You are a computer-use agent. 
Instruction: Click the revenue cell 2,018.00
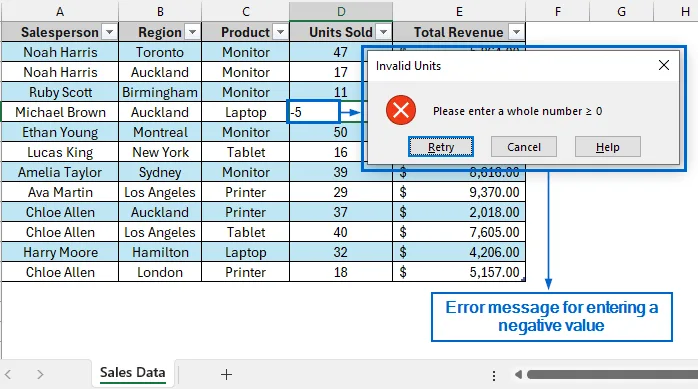pyautogui.click(x=459, y=212)
